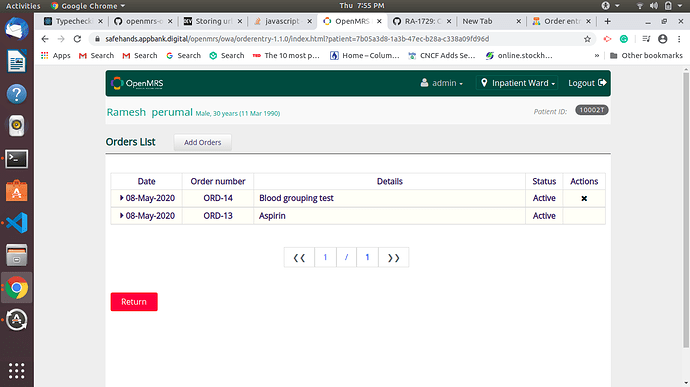Launch Visual Studio Code from dock
690x387 pixels.
coord(17,223)
